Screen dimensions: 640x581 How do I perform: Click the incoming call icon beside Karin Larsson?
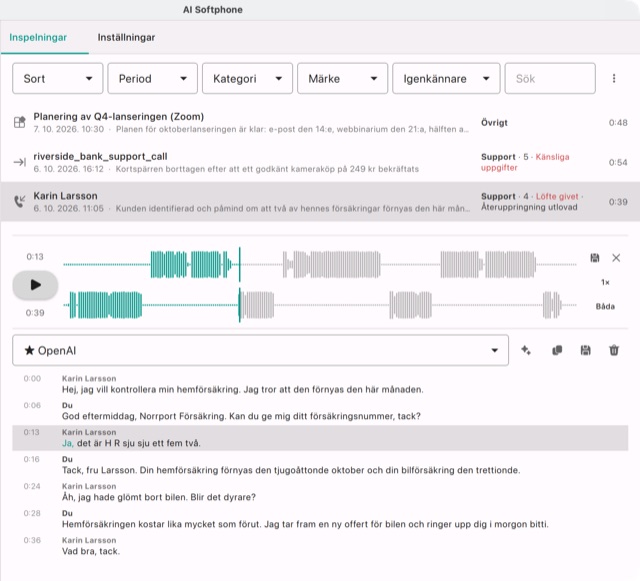[x=20, y=202]
